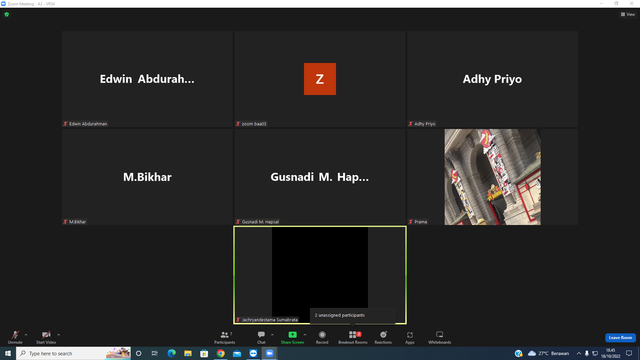
Task: Click the weather widget showing 27°C Berawan
Action: point(548,353)
